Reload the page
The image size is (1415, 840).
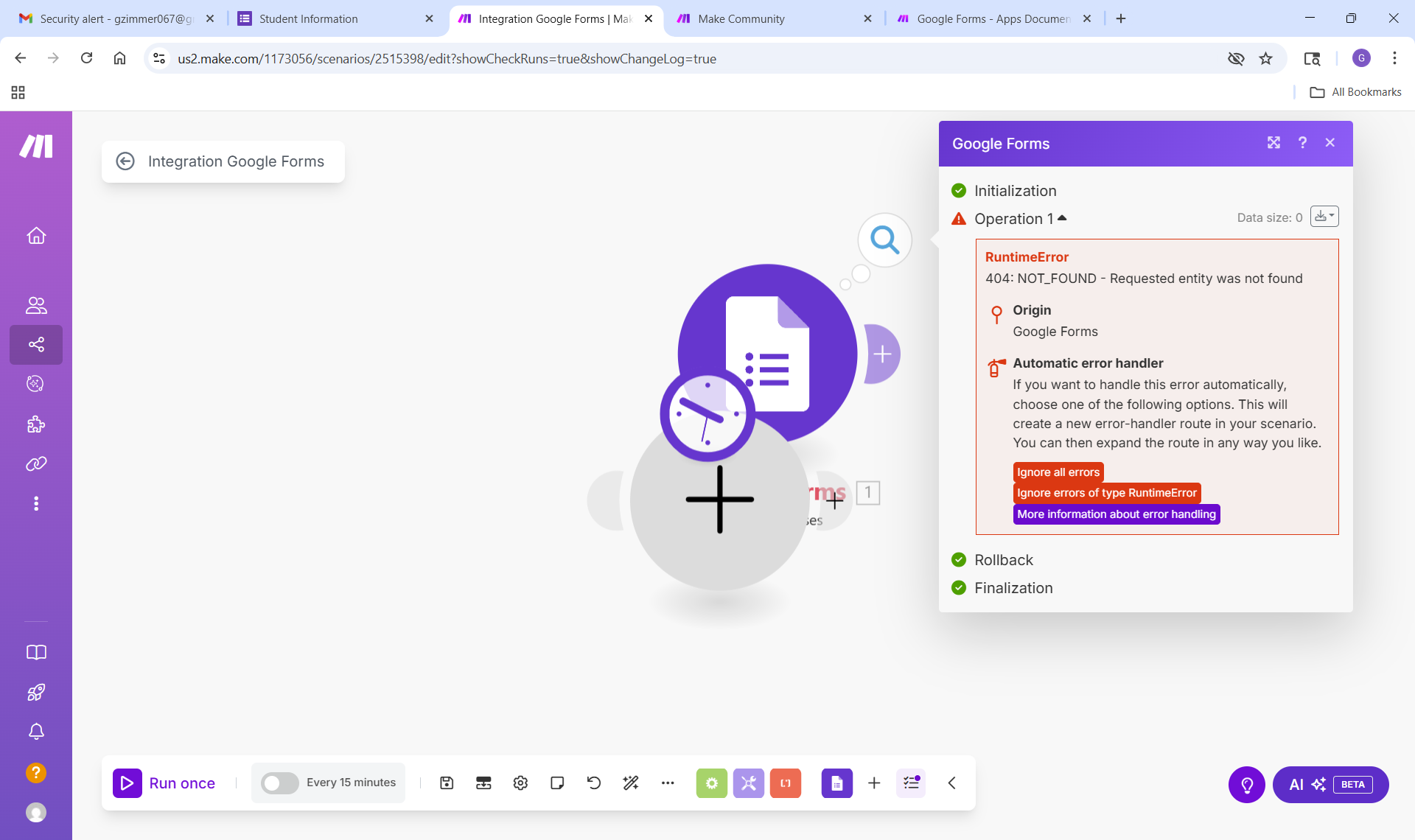(86, 58)
